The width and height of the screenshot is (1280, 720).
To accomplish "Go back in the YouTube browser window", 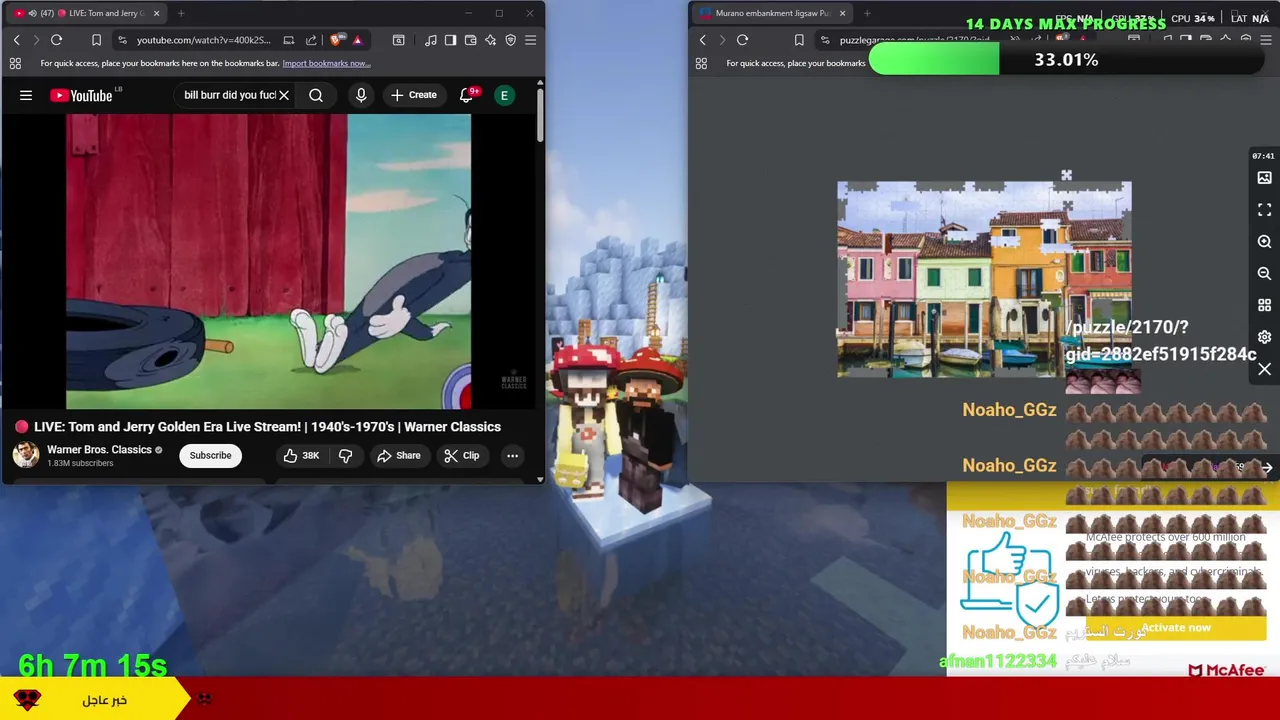I will (16, 40).
